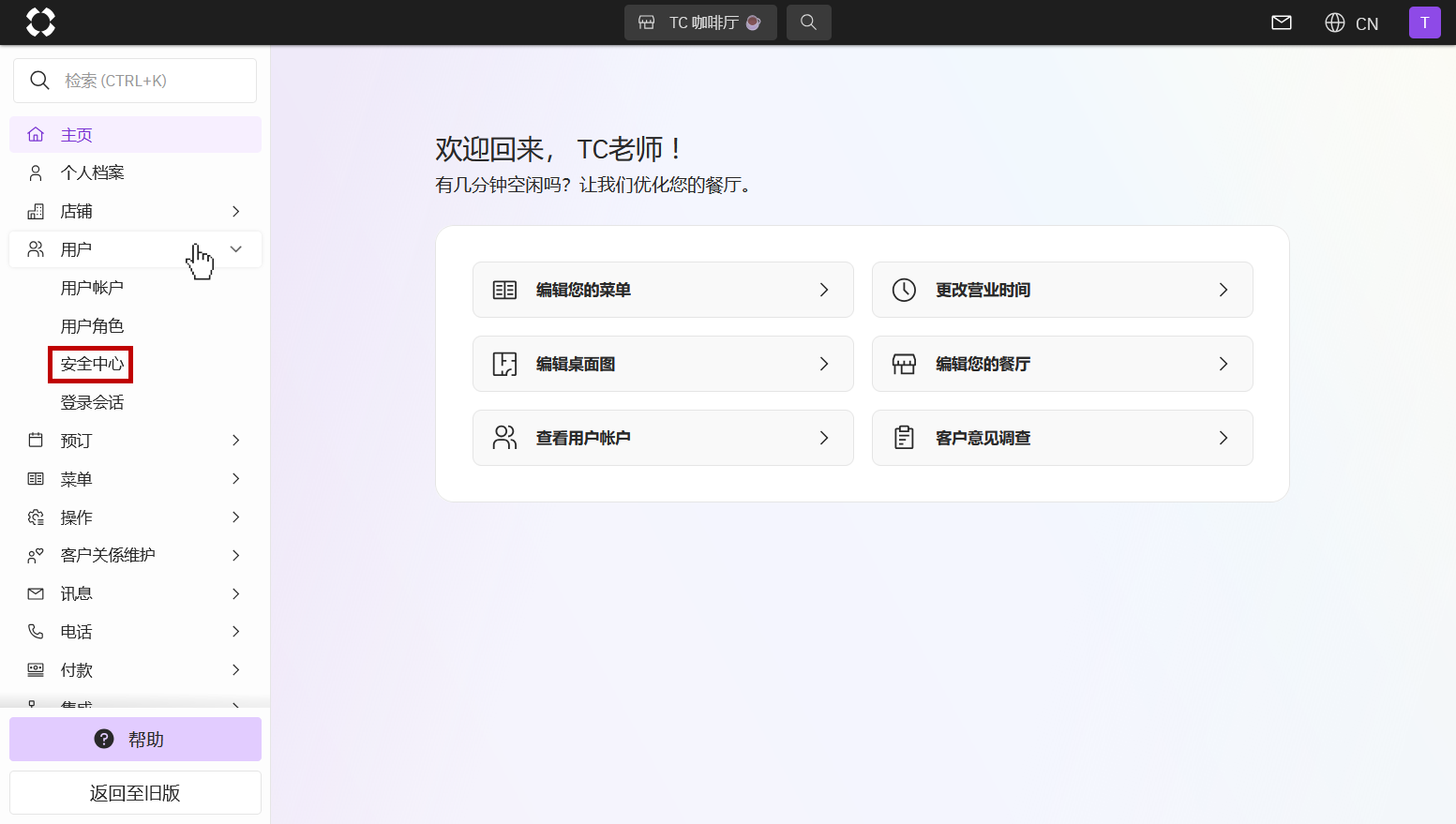
Task: Focus the 检索 (CTRL+K) search field
Action: [135, 81]
